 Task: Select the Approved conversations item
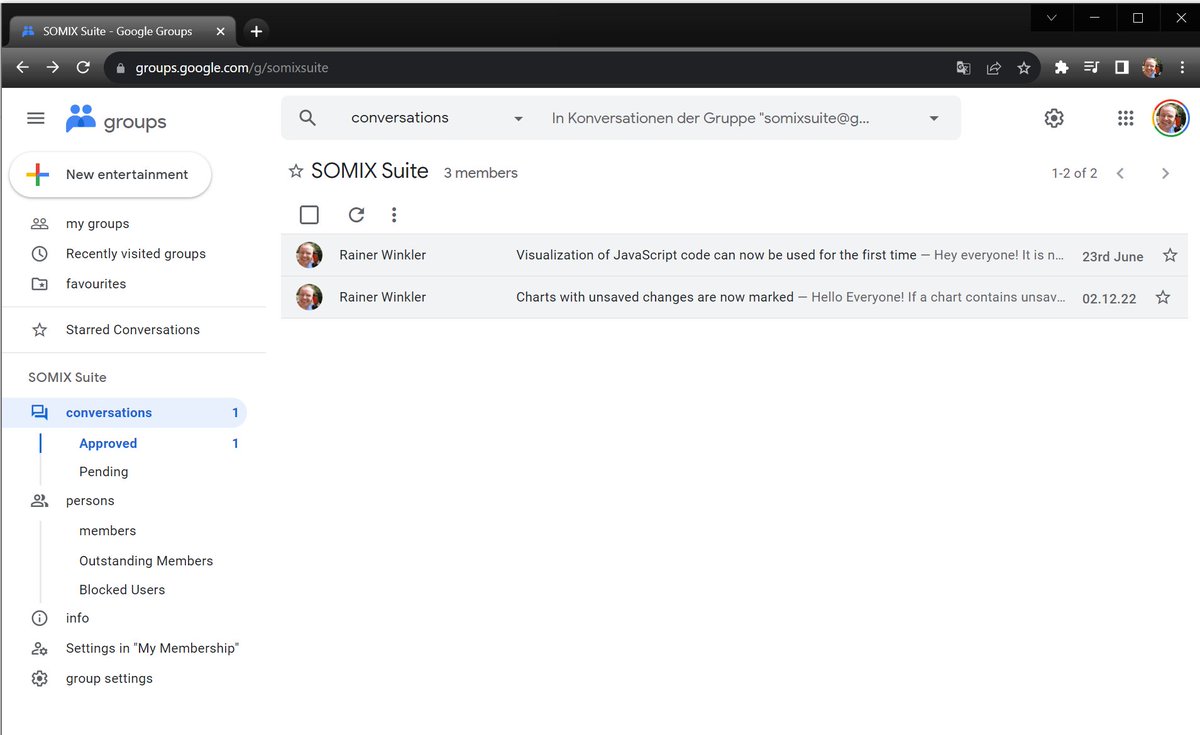coord(108,443)
